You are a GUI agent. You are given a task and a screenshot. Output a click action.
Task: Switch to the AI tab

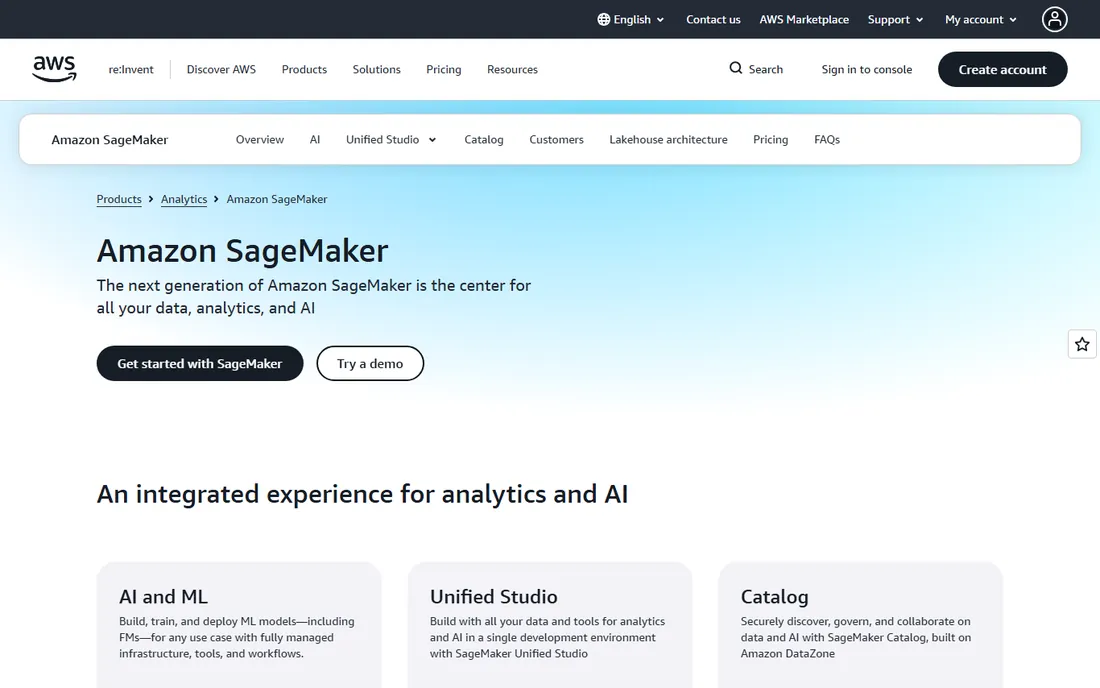tap(315, 140)
